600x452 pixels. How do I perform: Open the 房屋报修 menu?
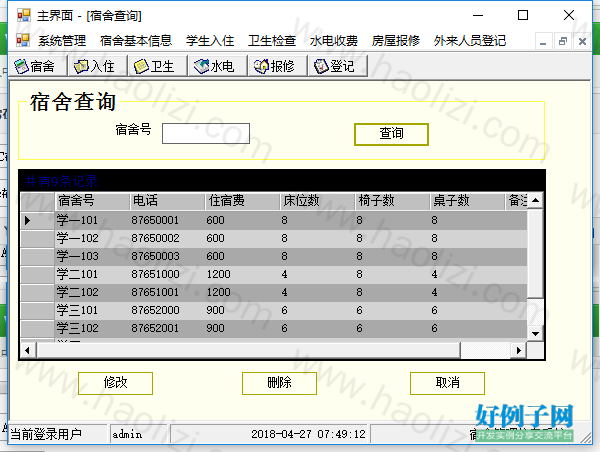tap(396, 41)
